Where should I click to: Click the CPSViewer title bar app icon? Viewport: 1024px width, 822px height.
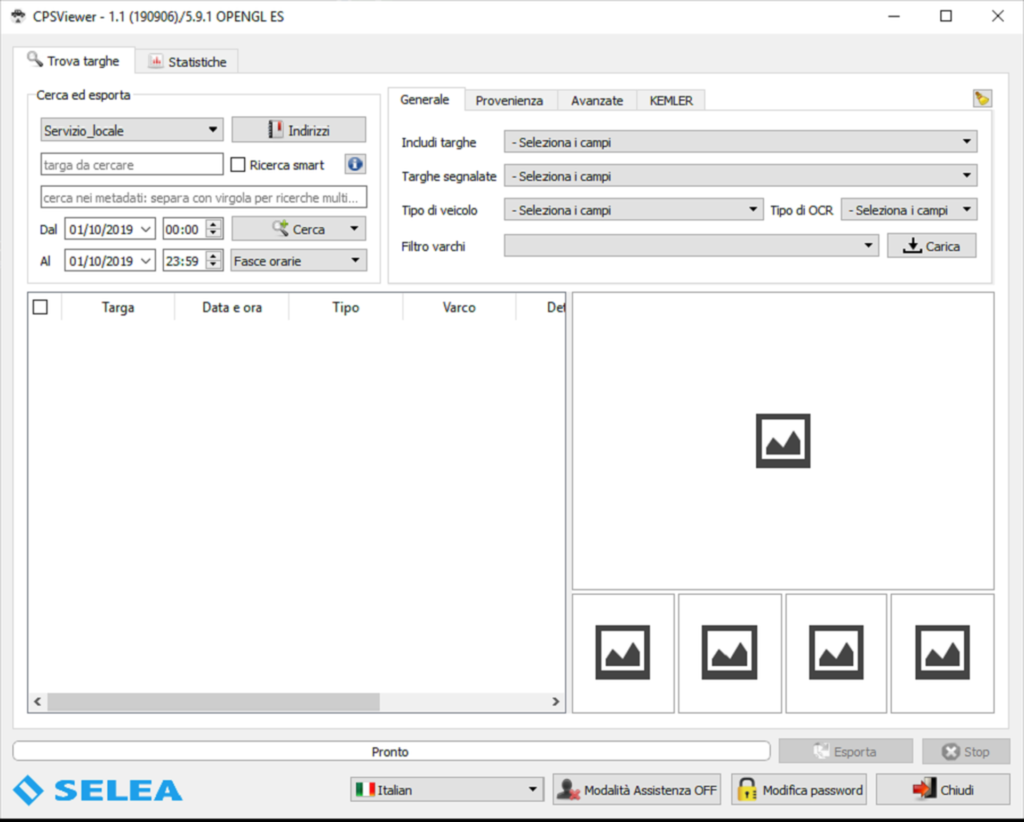tap(18, 16)
